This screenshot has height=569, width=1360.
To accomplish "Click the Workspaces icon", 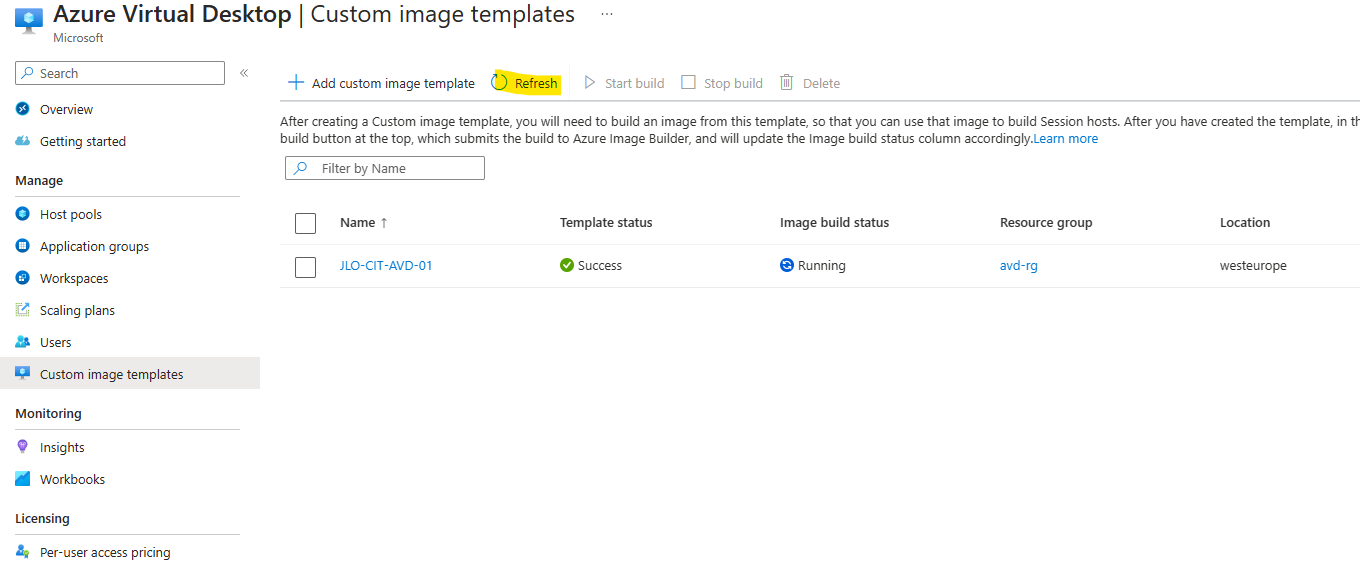I will (23, 278).
